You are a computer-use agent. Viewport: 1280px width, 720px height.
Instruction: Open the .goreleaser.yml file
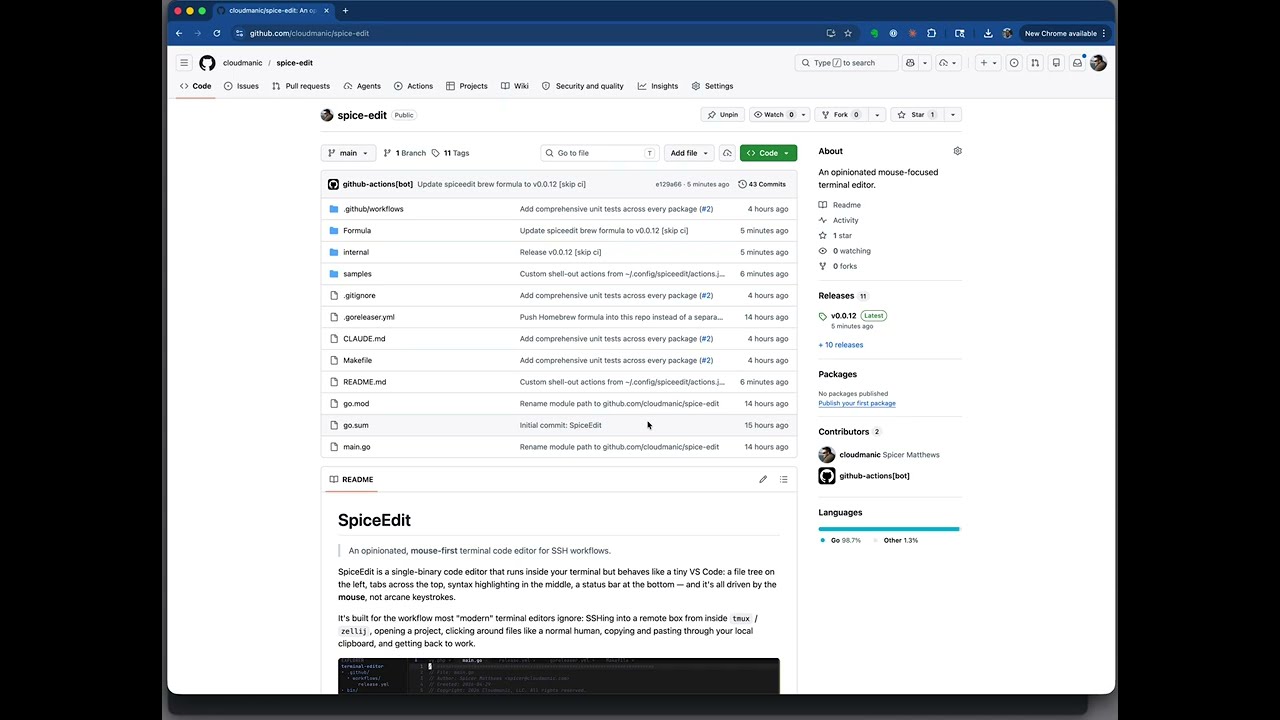(369, 317)
